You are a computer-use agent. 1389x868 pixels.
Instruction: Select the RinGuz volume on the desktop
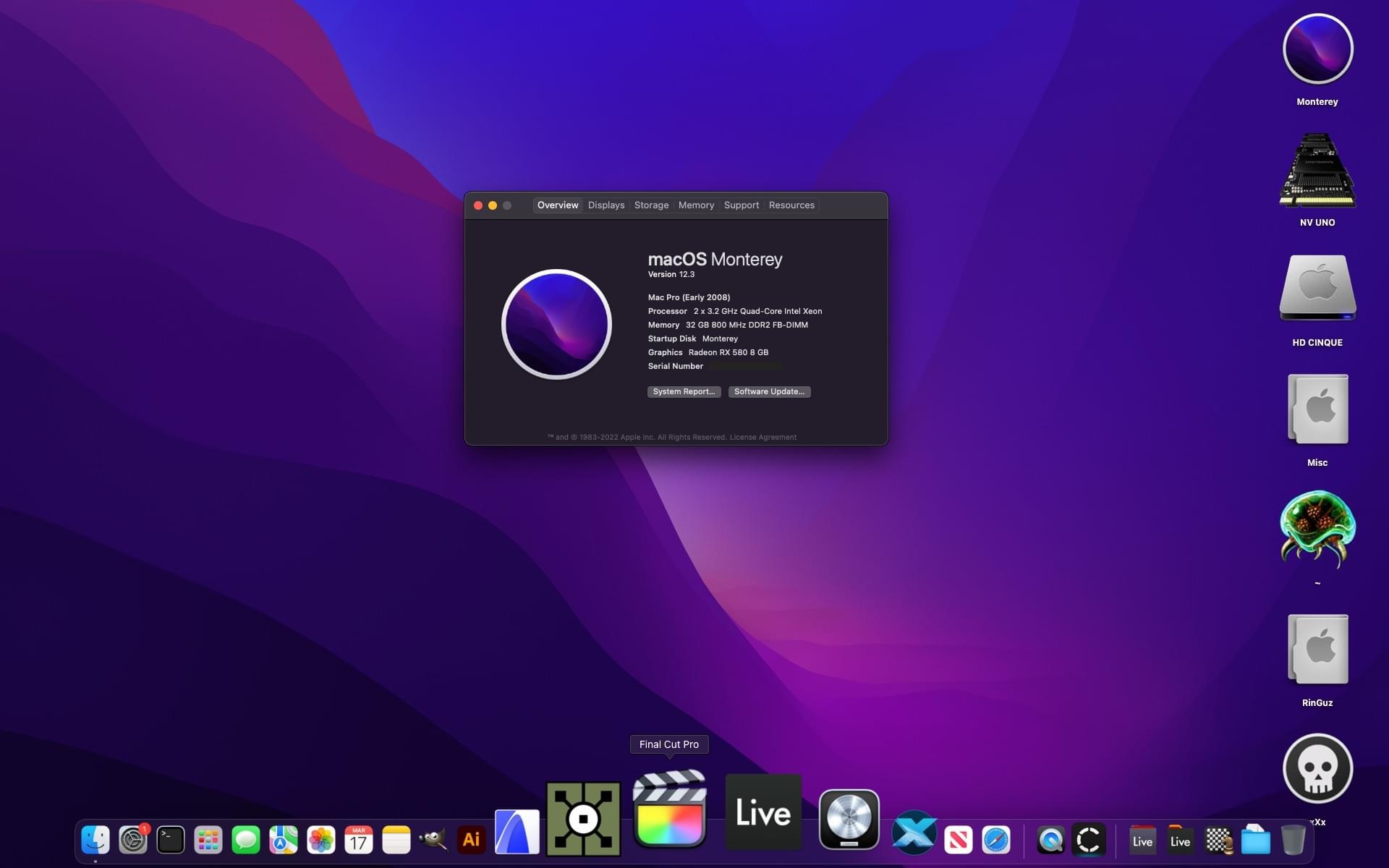coord(1317,649)
